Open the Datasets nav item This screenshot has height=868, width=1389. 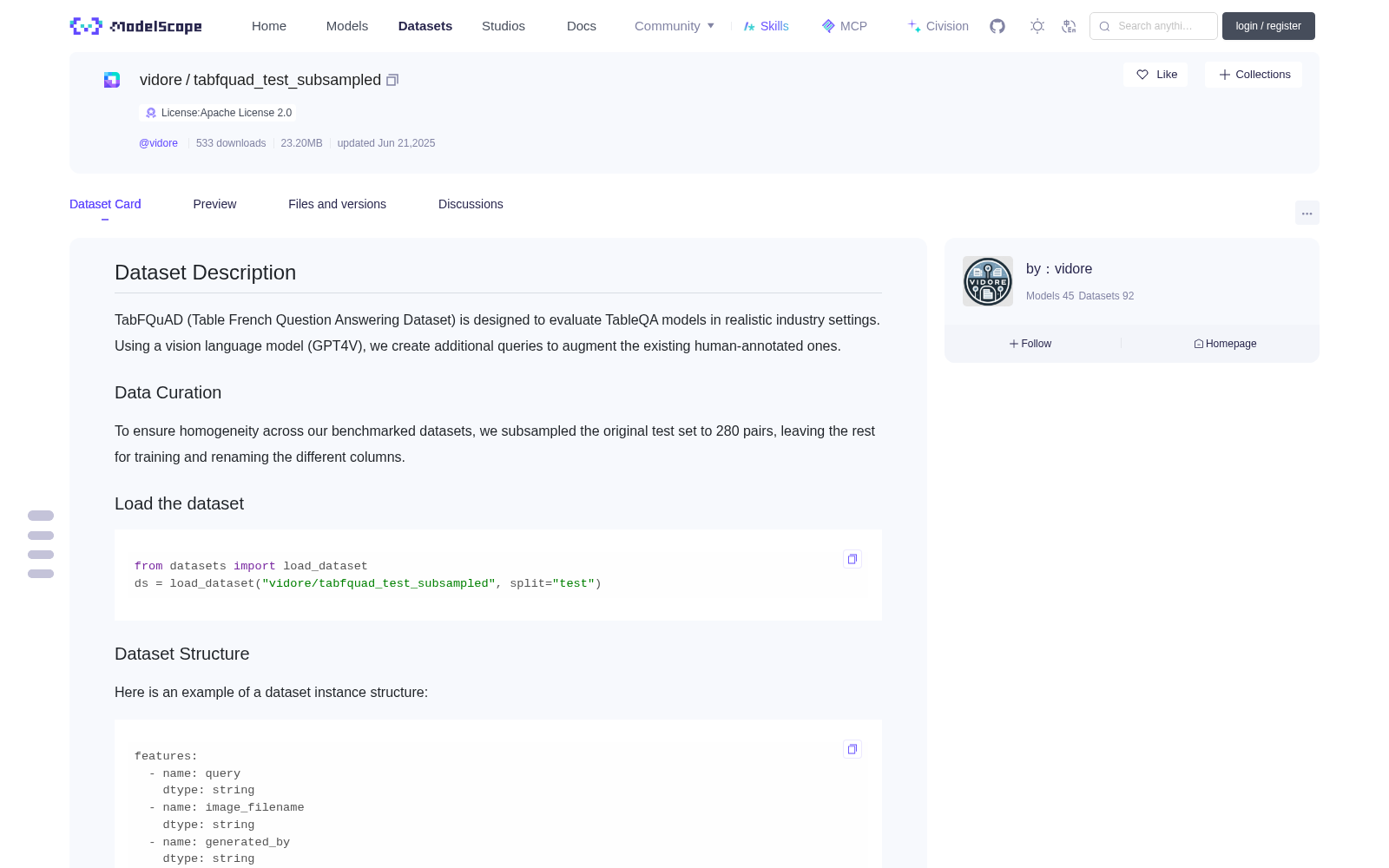425,26
